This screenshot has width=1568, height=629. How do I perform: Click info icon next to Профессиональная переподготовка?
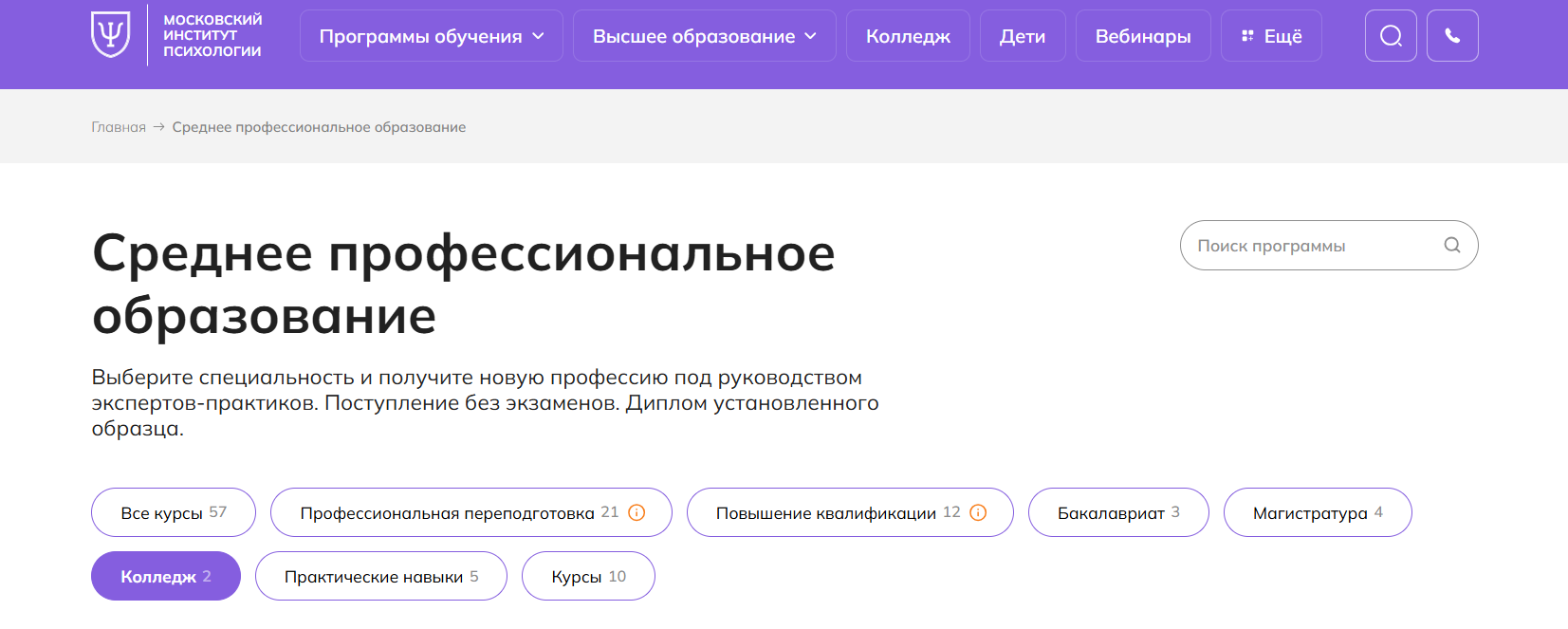[x=636, y=512]
